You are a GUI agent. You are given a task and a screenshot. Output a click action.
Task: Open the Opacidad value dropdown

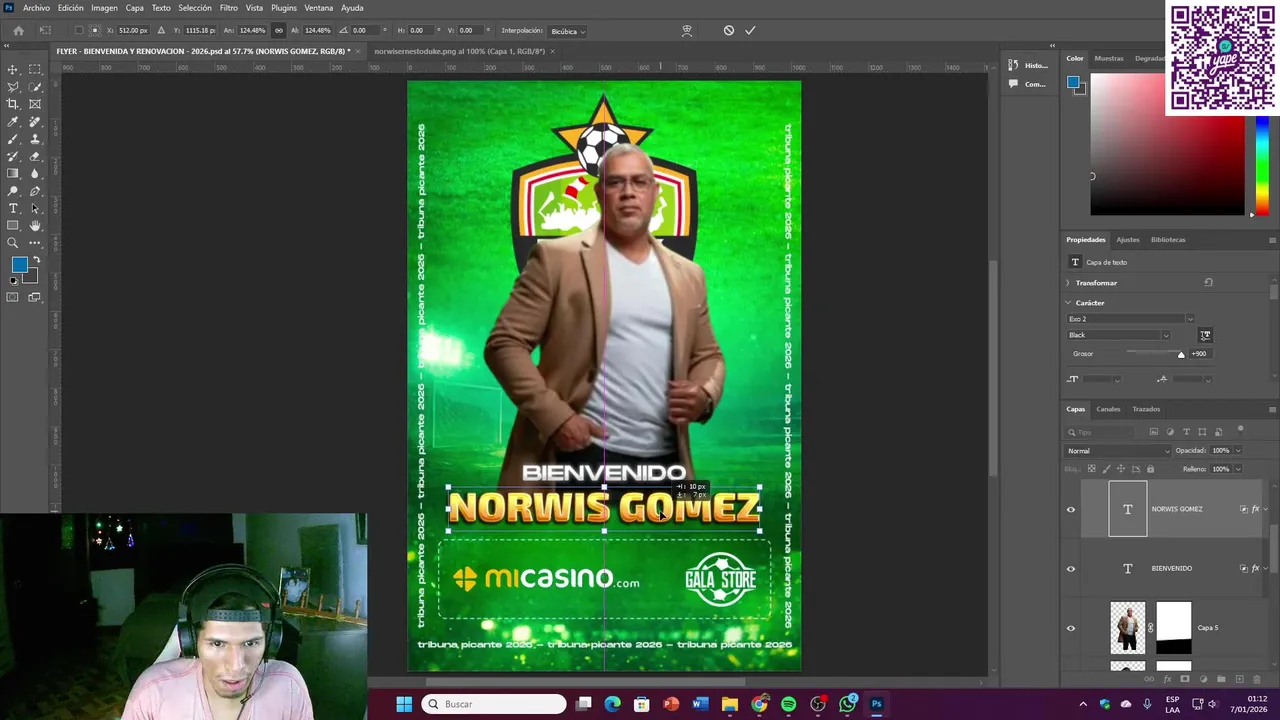(1237, 451)
